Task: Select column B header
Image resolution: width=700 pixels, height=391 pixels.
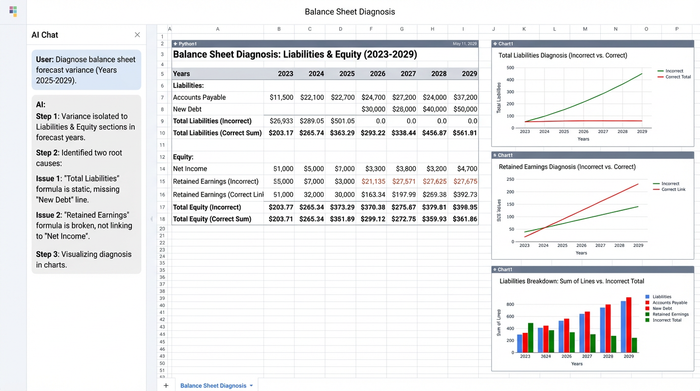Action: 279,29
